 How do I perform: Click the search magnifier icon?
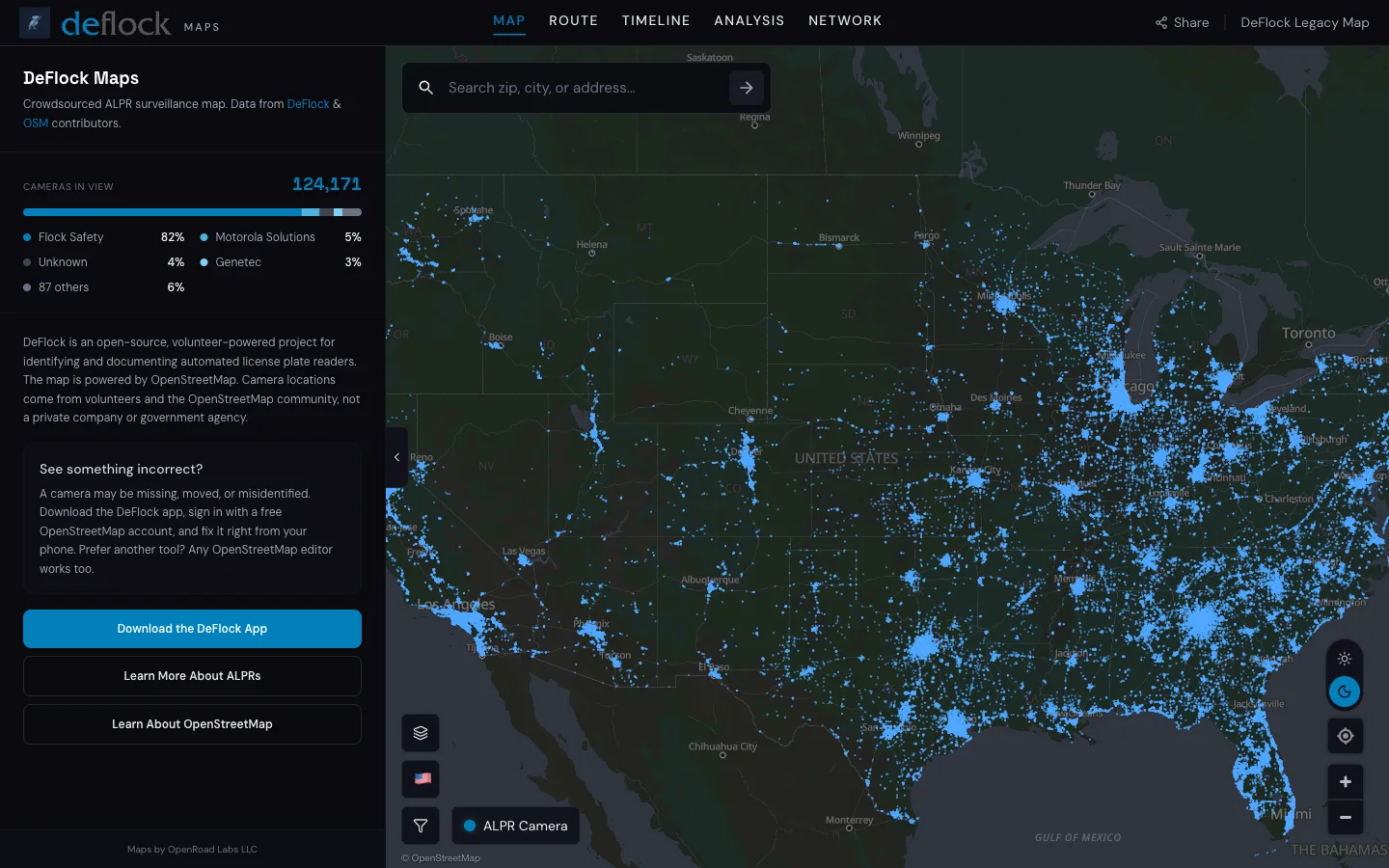coord(425,88)
